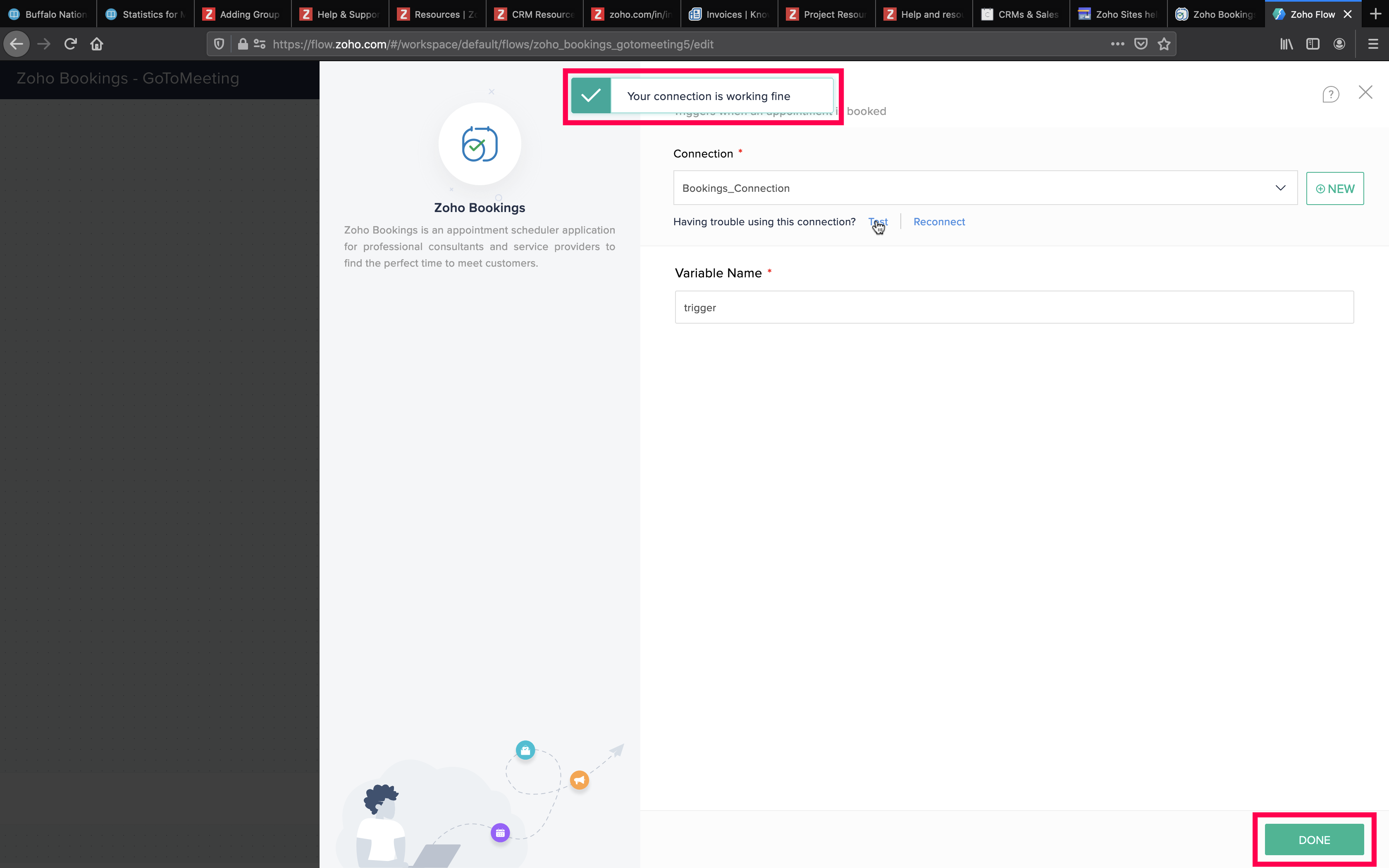Image resolution: width=1389 pixels, height=868 pixels.
Task: Expand the Bookings_Connection dropdown
Action: point(1280,188)
